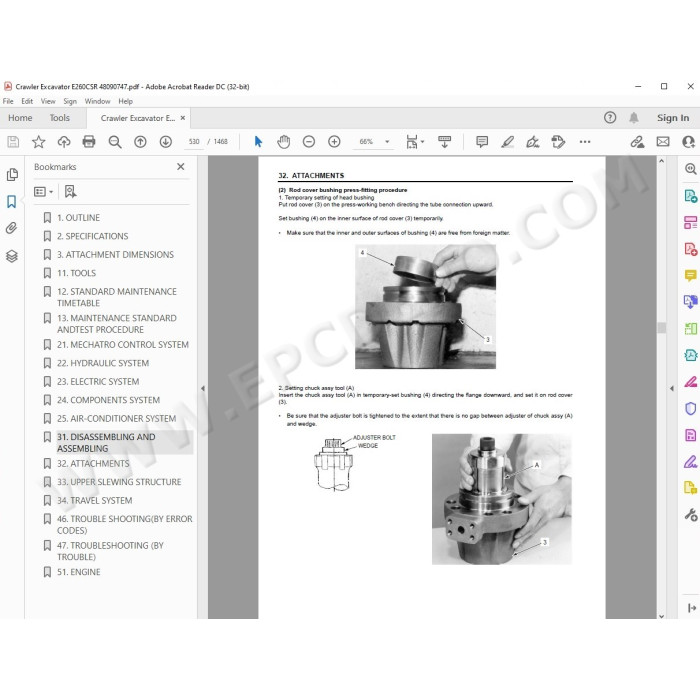Open the Layers panel icon
The image size is (700, 700).
pos(12,256)
